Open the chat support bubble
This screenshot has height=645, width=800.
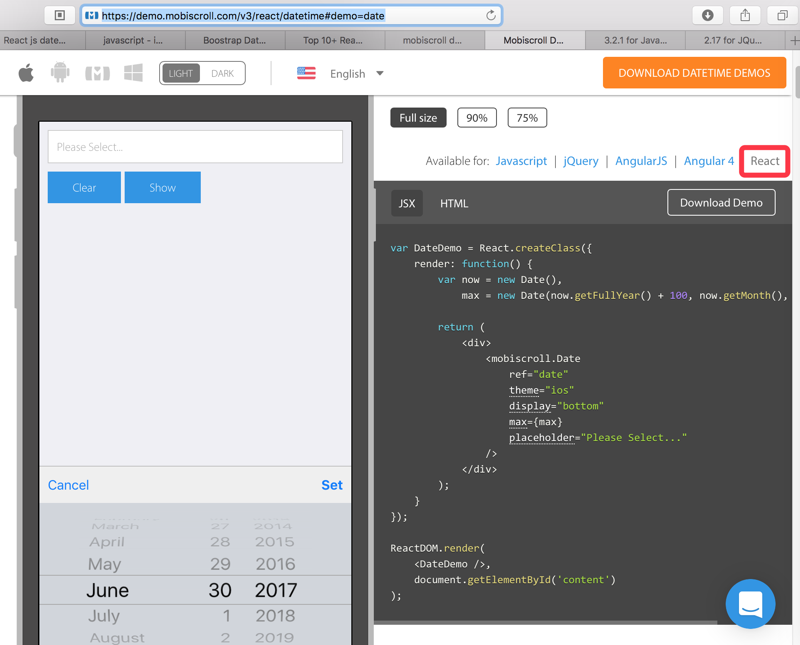tap(750, 604)
